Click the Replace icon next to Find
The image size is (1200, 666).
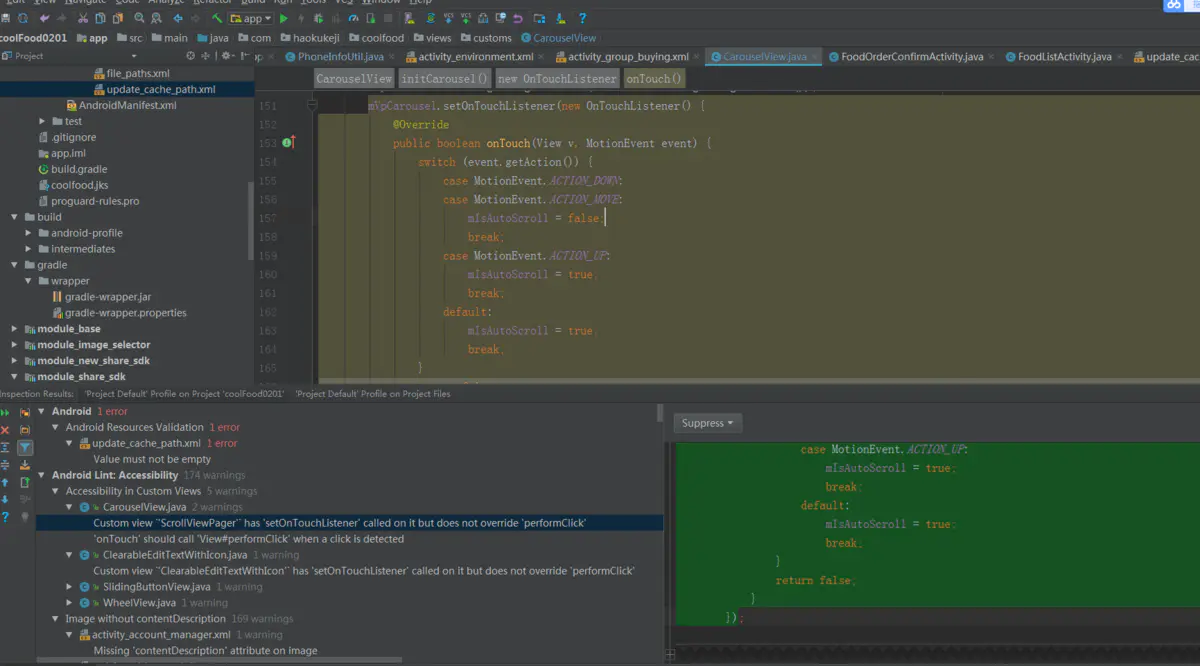(157, 18)
